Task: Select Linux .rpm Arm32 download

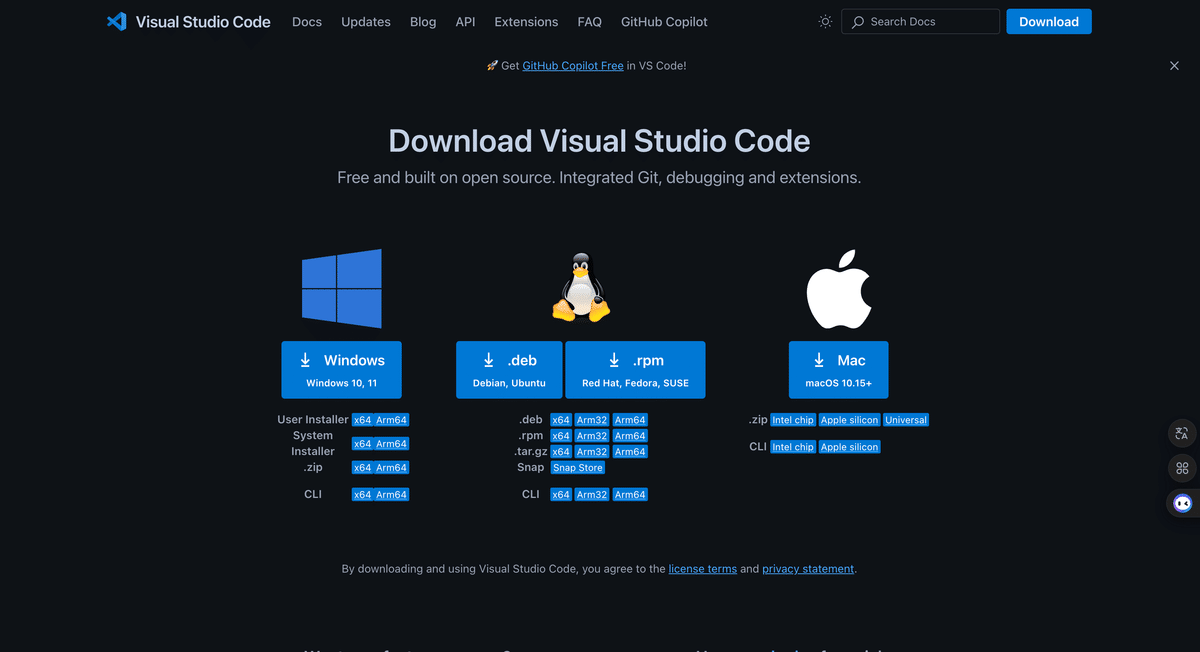Action: click(x=592, y=436)
